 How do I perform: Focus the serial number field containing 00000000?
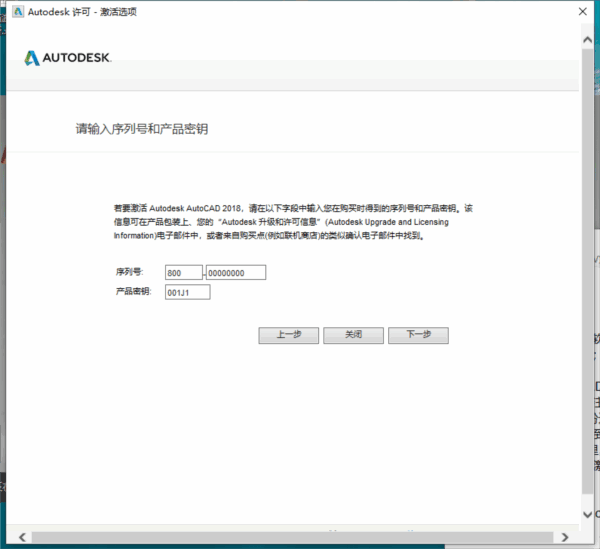(x=236, y=272)
